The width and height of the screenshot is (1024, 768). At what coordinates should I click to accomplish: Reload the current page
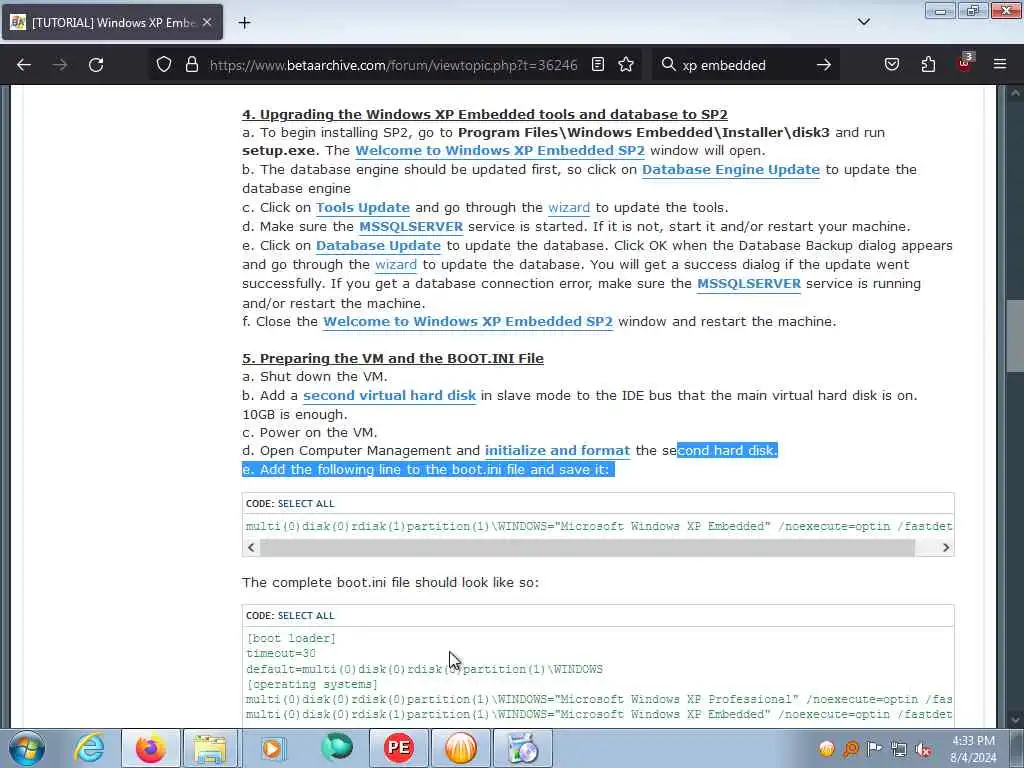[x=96, y=65]
